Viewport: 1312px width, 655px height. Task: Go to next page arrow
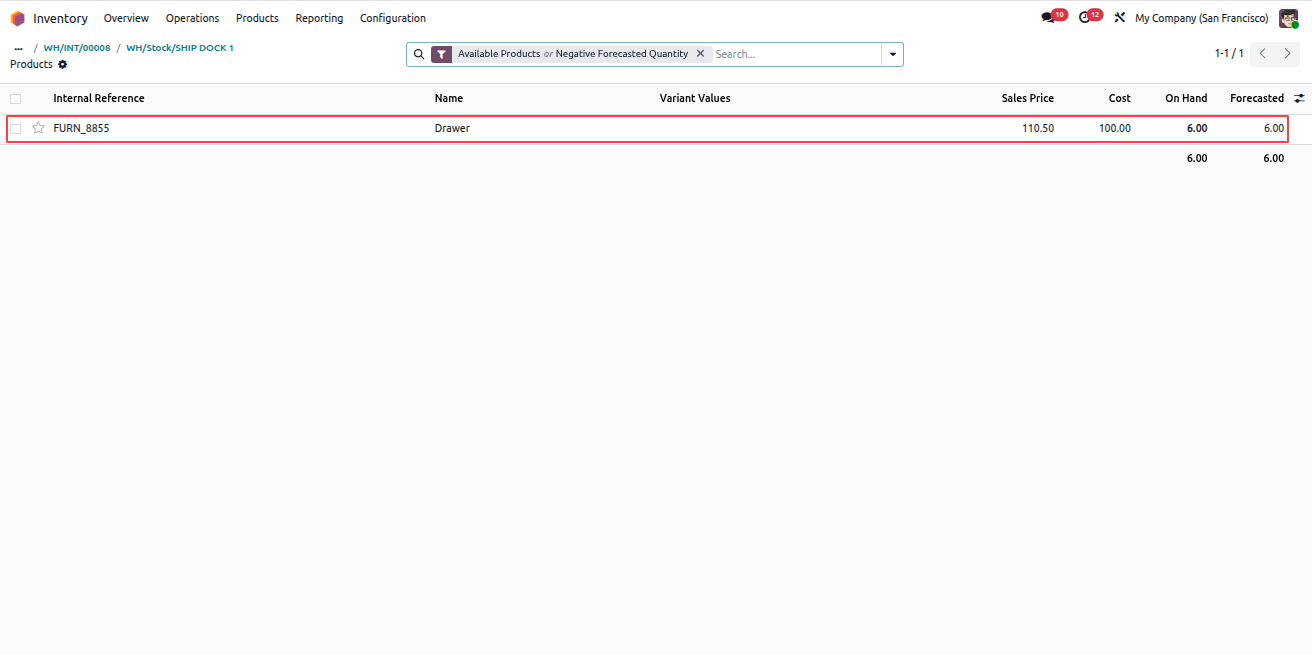tap(1288, 54)
